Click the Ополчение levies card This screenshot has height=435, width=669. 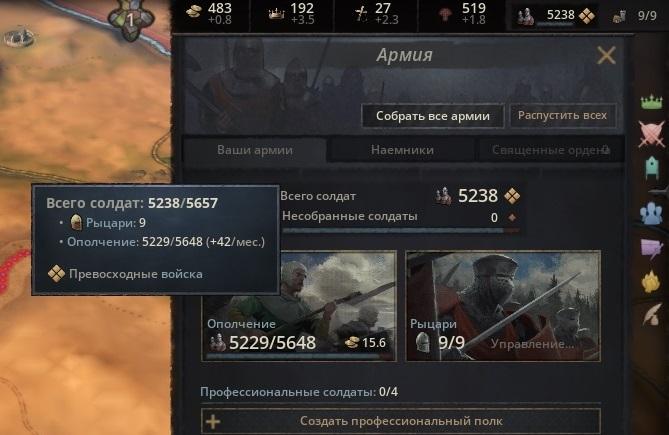click(299, 306)
